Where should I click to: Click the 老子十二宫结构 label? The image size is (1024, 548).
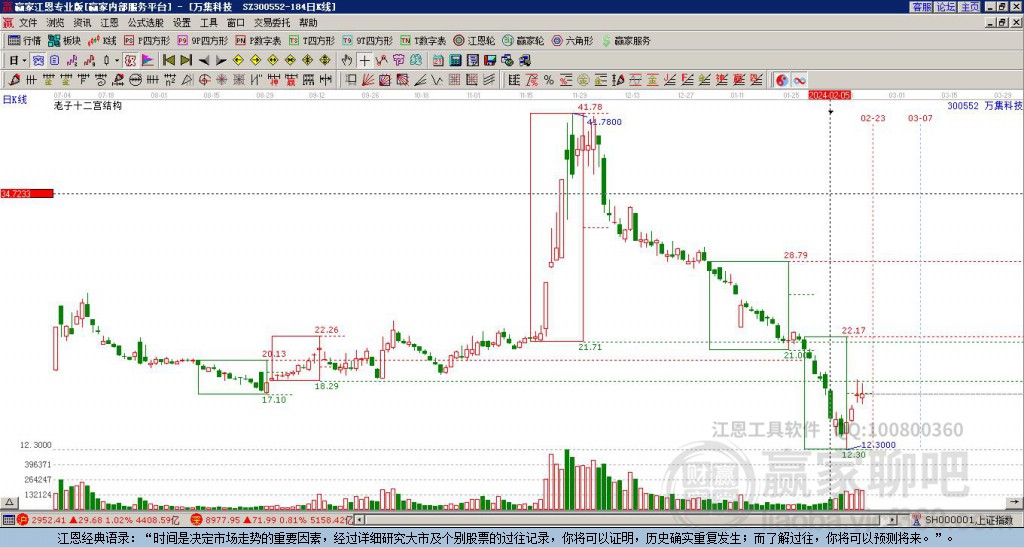point(88,105)
